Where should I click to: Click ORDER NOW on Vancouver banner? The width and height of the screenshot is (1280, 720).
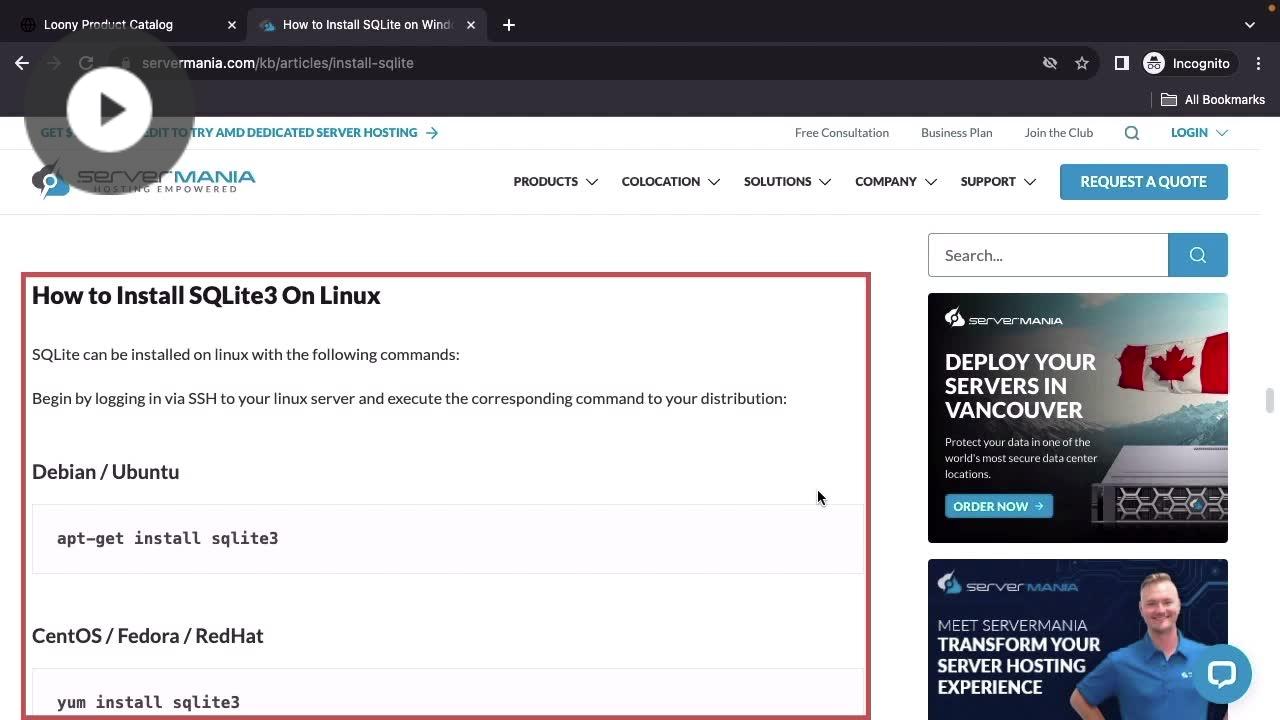pos(997,506)
